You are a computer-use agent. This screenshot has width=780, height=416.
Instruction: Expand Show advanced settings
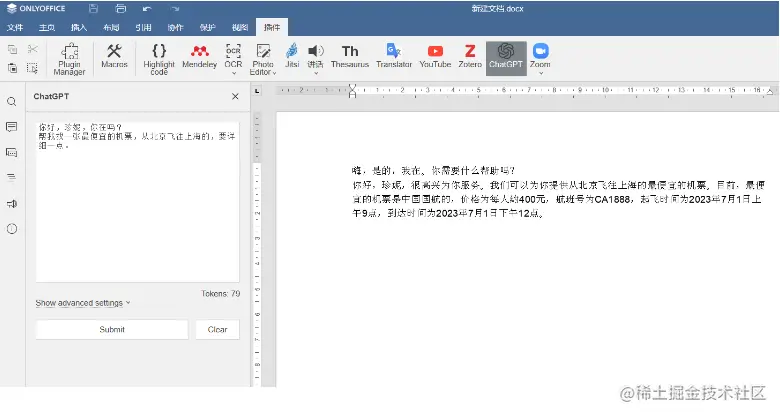point(83,303)
